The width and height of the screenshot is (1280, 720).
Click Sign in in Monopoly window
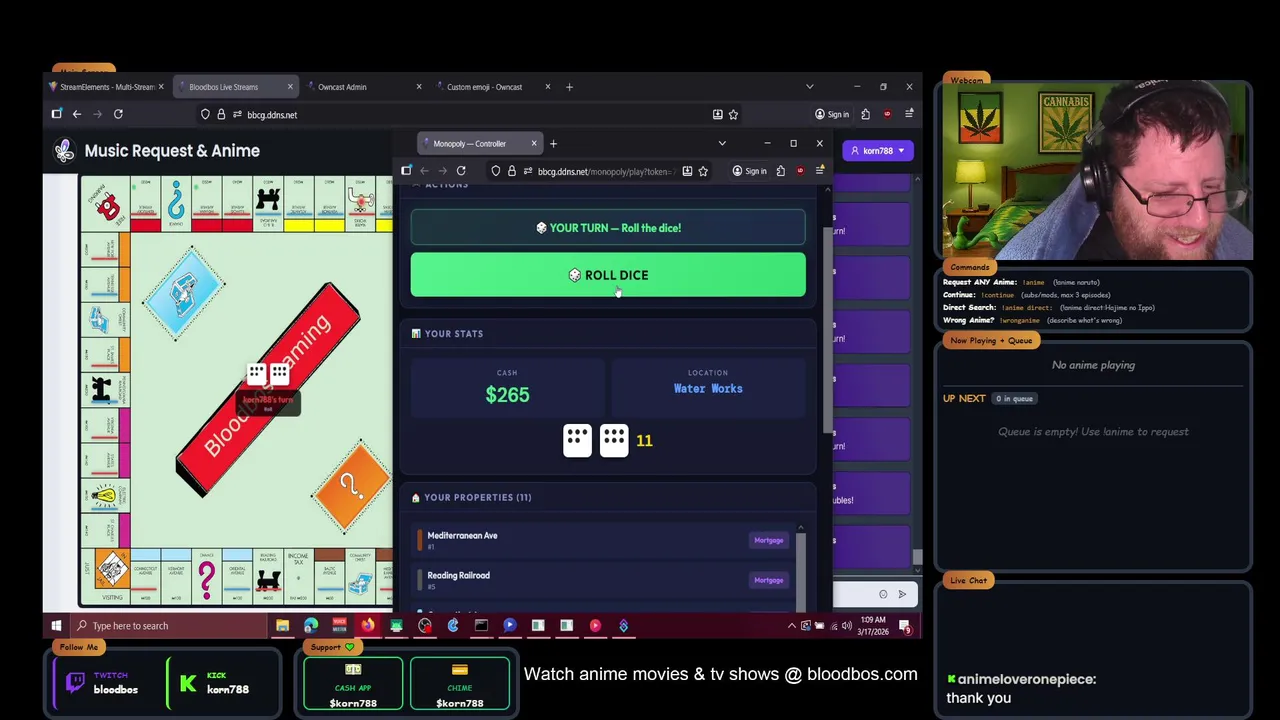(748, 171)
